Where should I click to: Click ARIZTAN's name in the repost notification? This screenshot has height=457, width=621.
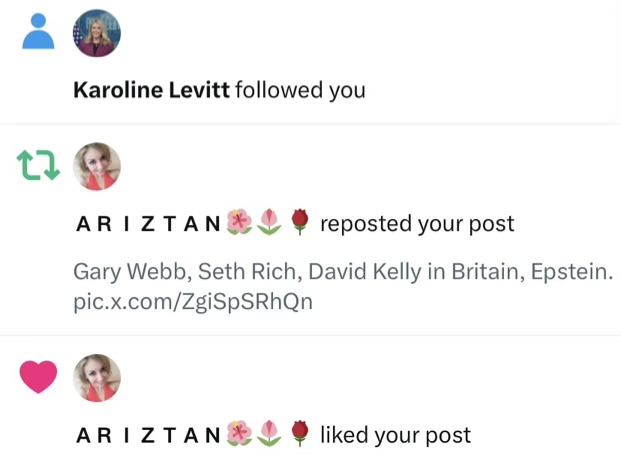tap(149, 224)
